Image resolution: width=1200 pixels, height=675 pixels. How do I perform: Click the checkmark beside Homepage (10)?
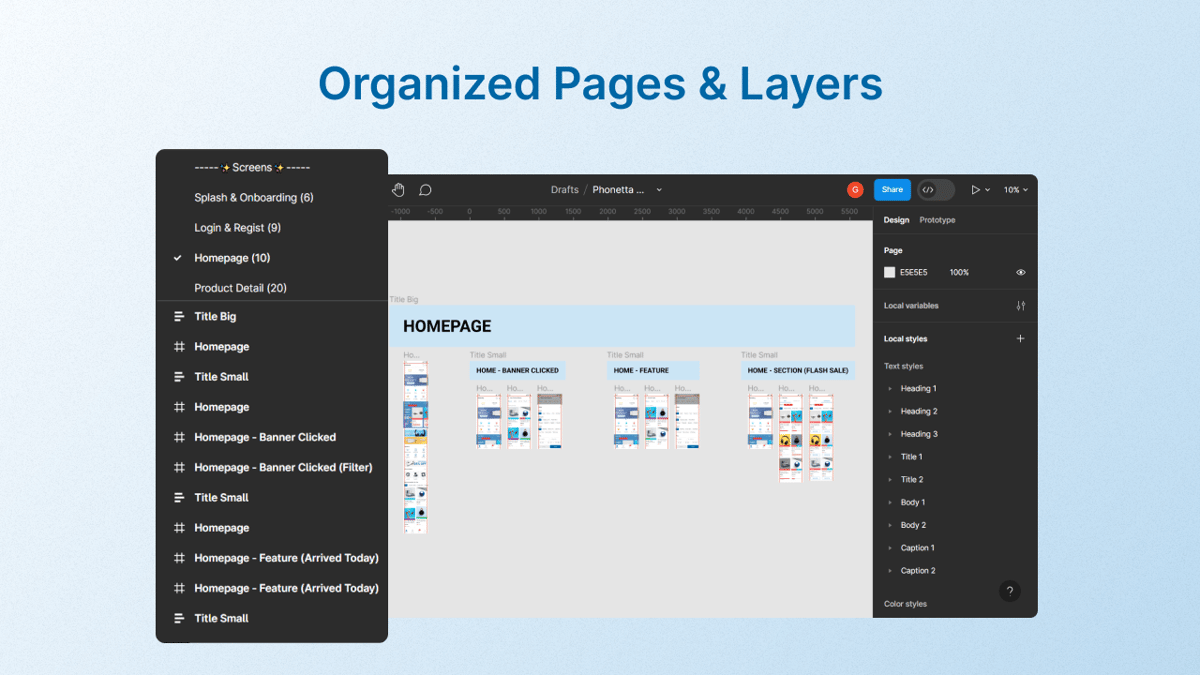coord(176,257)
